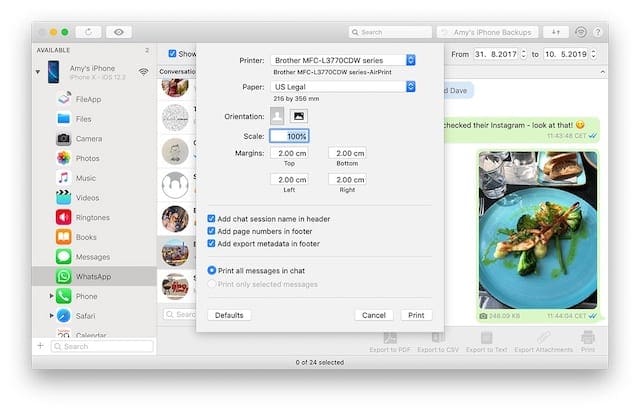
Task: Collapse Amy's iPhone device tree
Action: tap(38, 72)
